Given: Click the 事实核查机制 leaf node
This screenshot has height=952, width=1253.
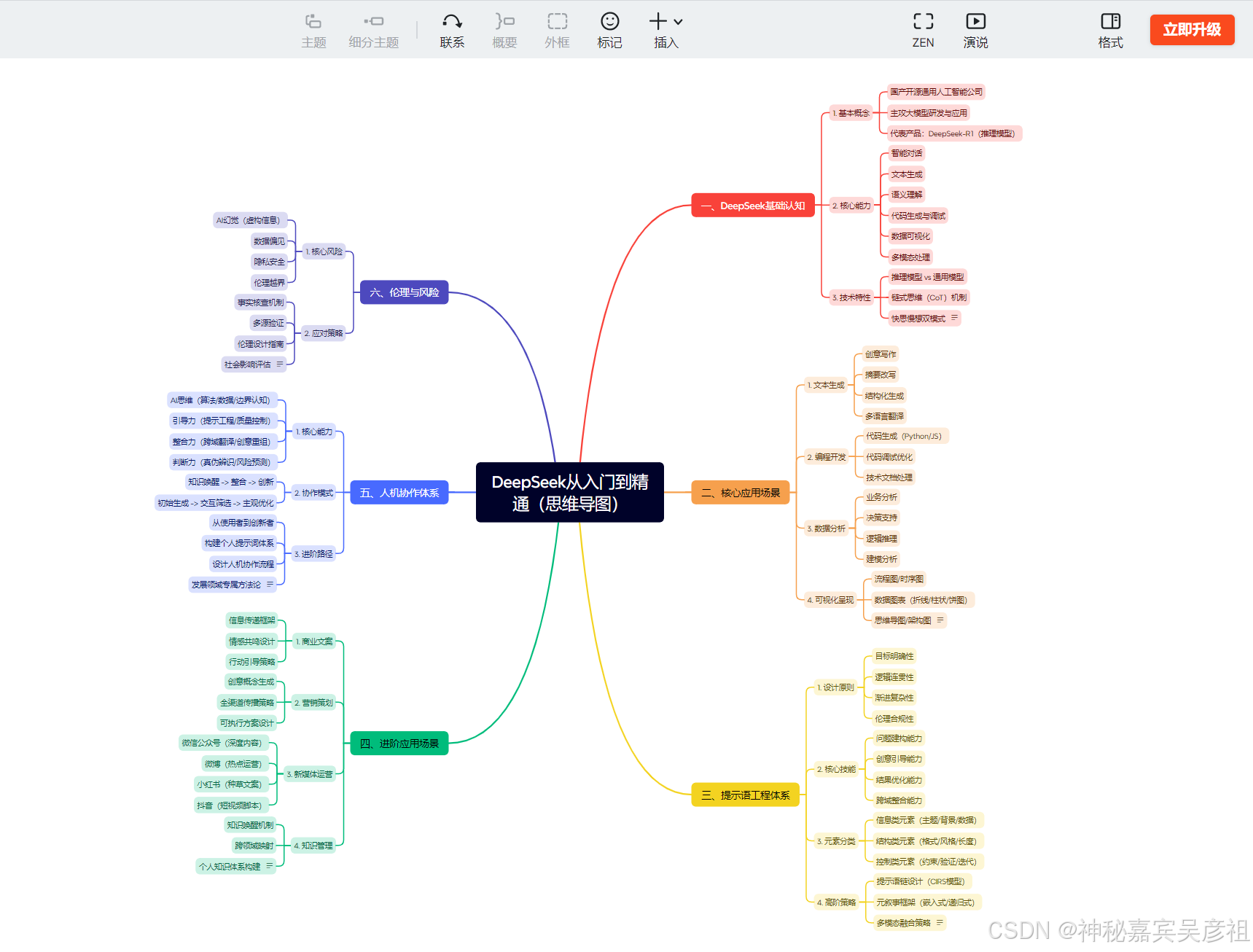Looking at the screenshot, I should [x=260, y=303].
